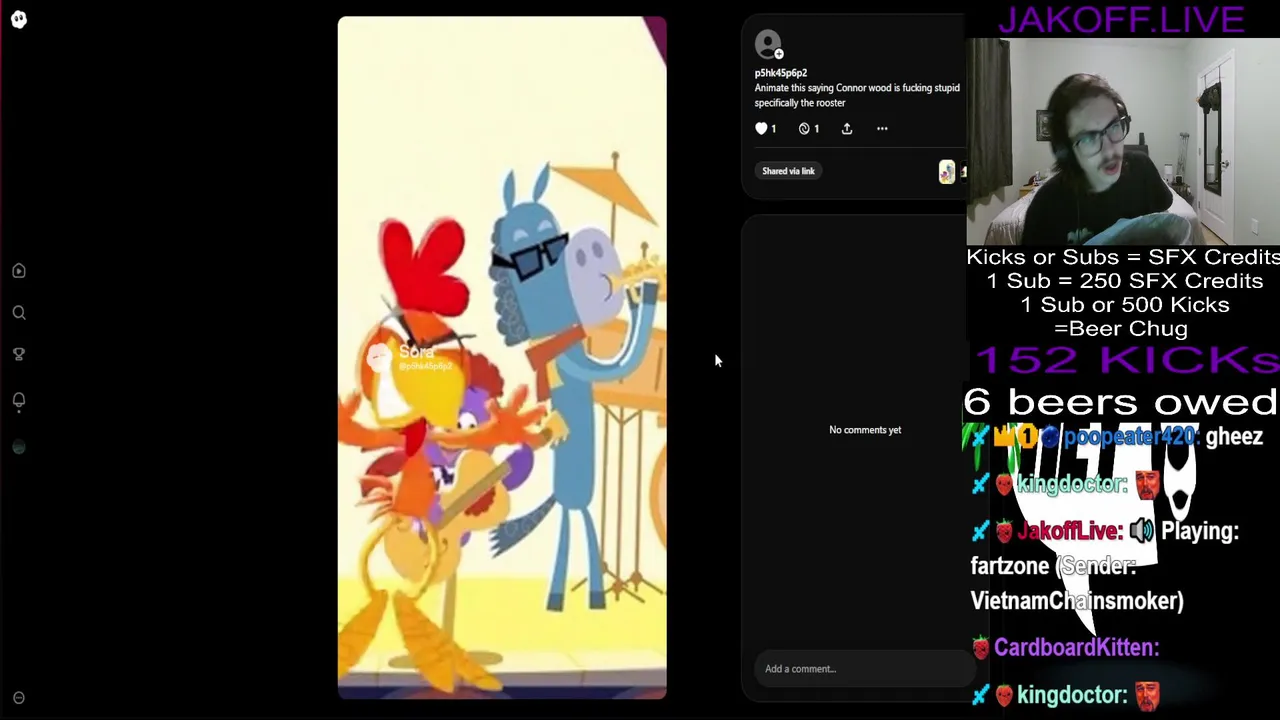The width and height of the screenshot is (1280, 720).
Task: Click the '152 KICKs' counter text
Action: click(1126, 360)
